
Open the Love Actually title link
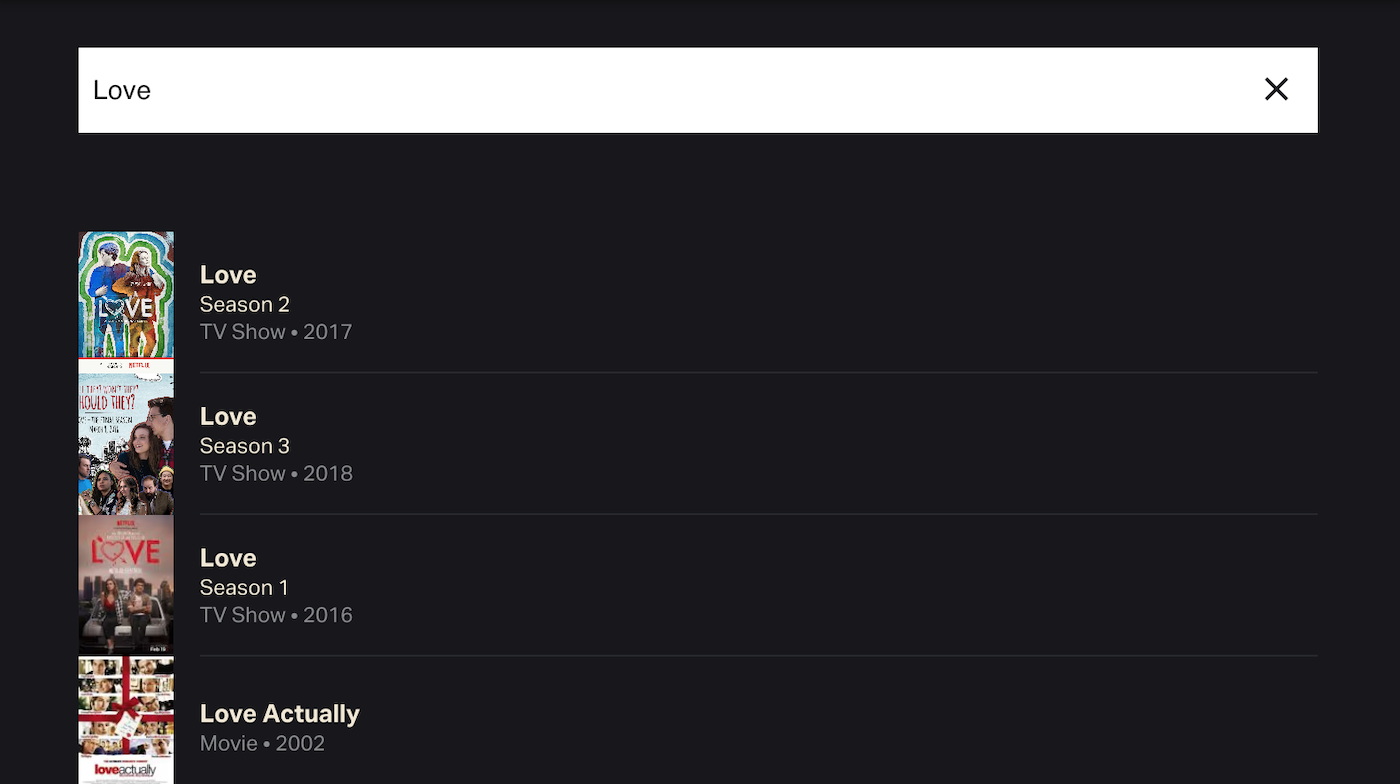280,714
